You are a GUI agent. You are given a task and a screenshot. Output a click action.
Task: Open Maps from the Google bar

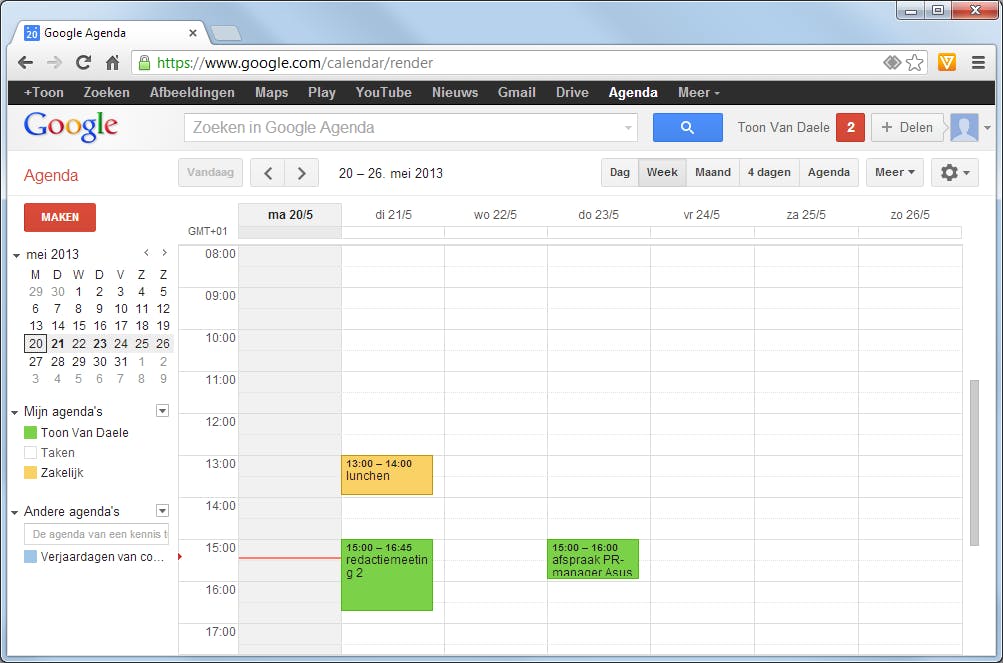271,92
